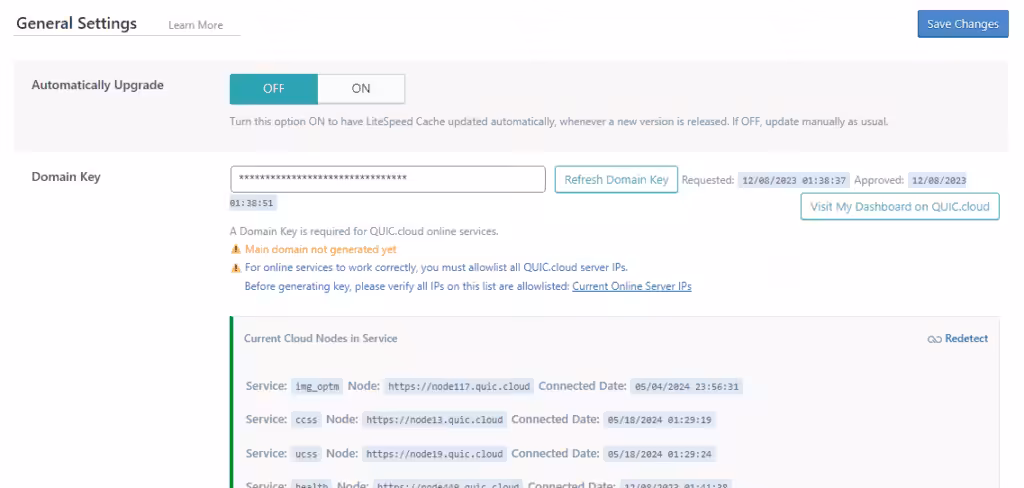Click the Redetect chain-link icon

click(934, 339)
